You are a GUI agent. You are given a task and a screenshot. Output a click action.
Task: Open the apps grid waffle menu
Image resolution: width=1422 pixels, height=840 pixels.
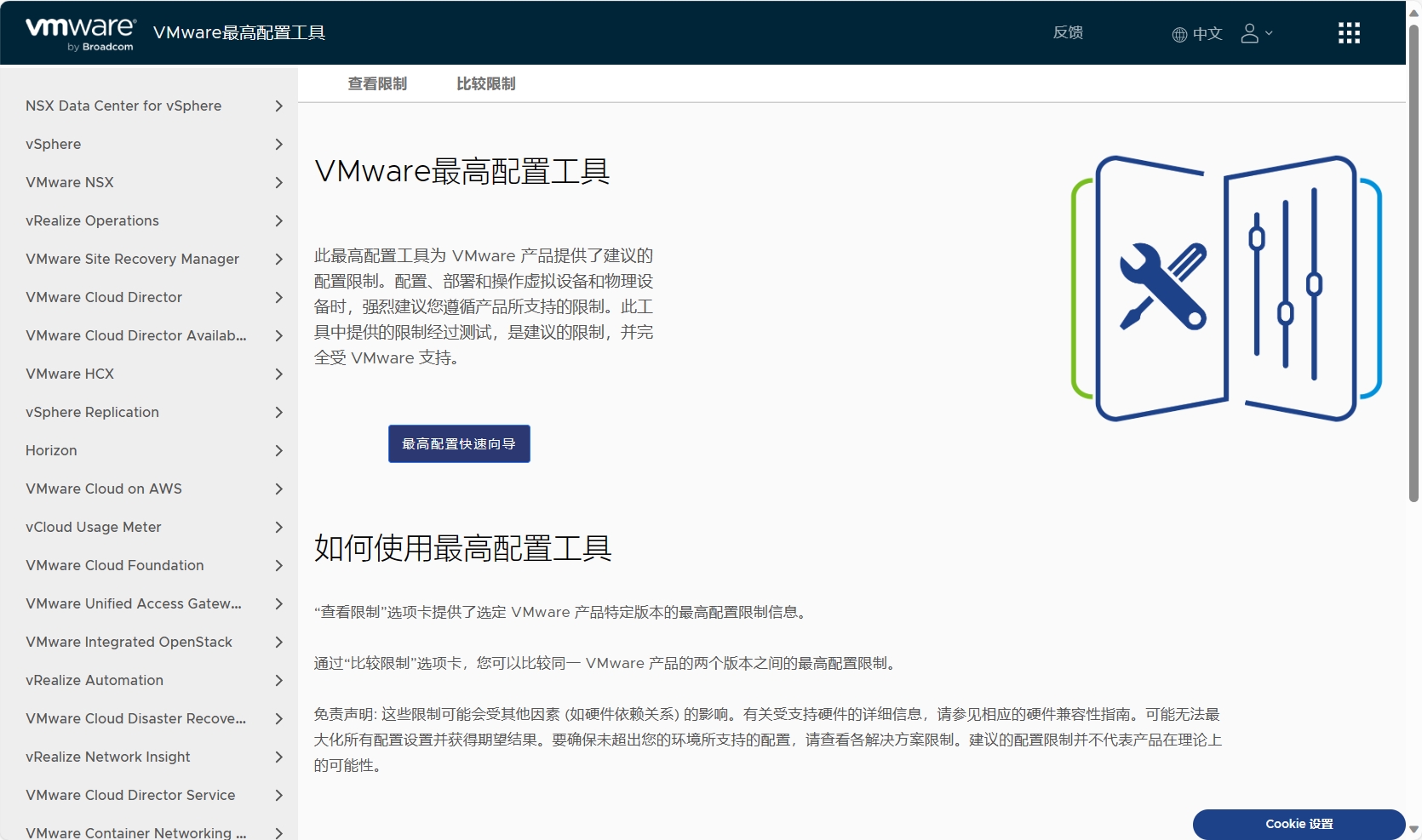click(1349, 32)
